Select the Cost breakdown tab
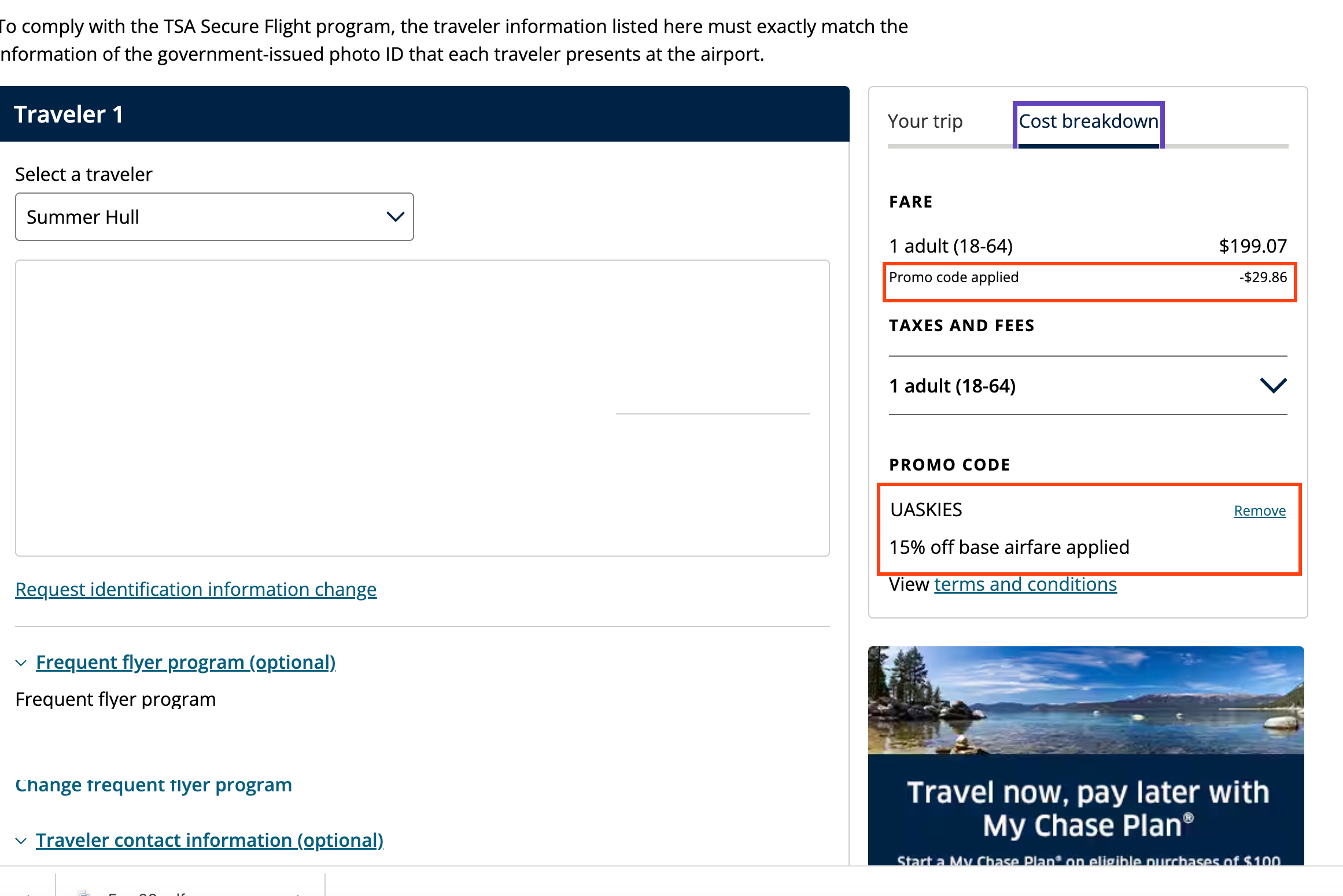Screen dimensions: 1343x896 click(x=1088, y=121)
